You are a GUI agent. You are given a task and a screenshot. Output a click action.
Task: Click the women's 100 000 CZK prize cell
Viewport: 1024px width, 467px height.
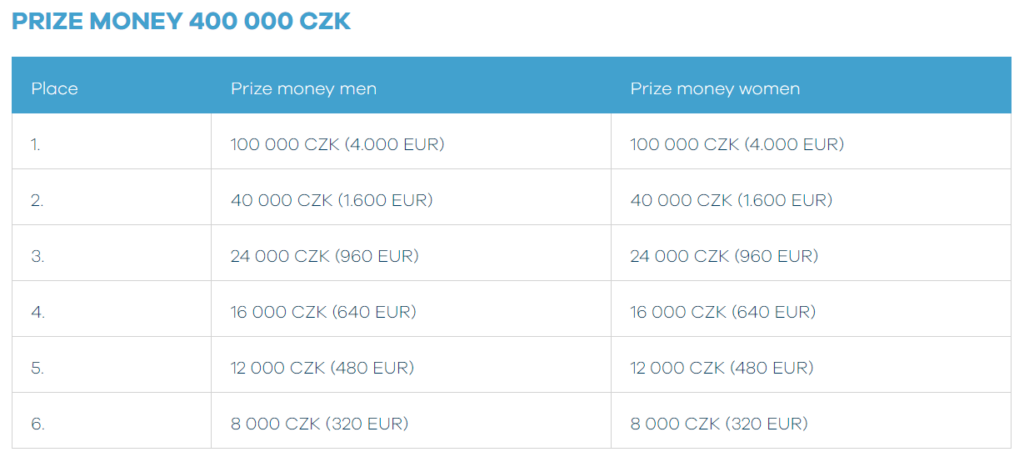737,144
